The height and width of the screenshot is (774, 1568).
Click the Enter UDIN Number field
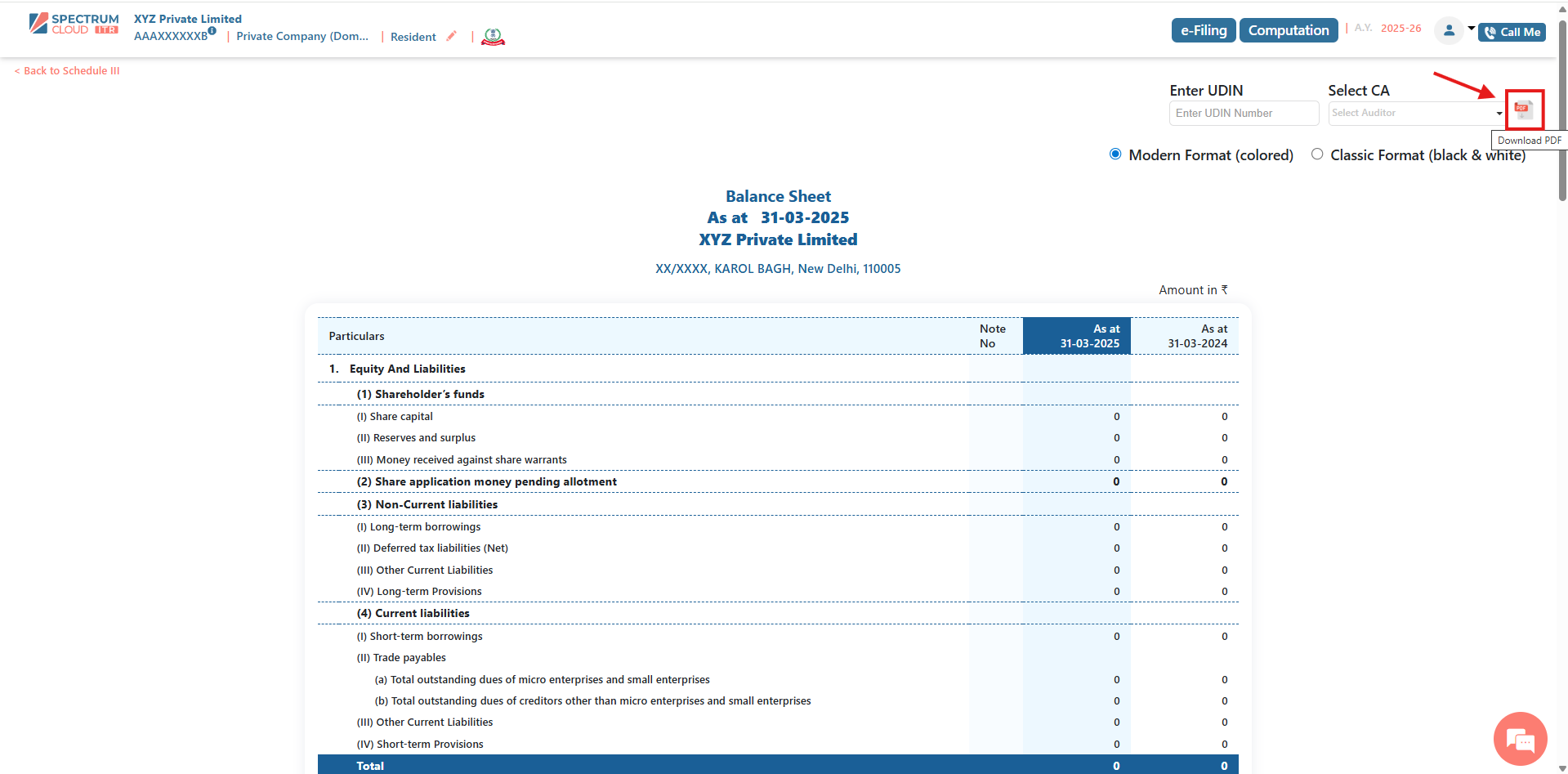1243,114
